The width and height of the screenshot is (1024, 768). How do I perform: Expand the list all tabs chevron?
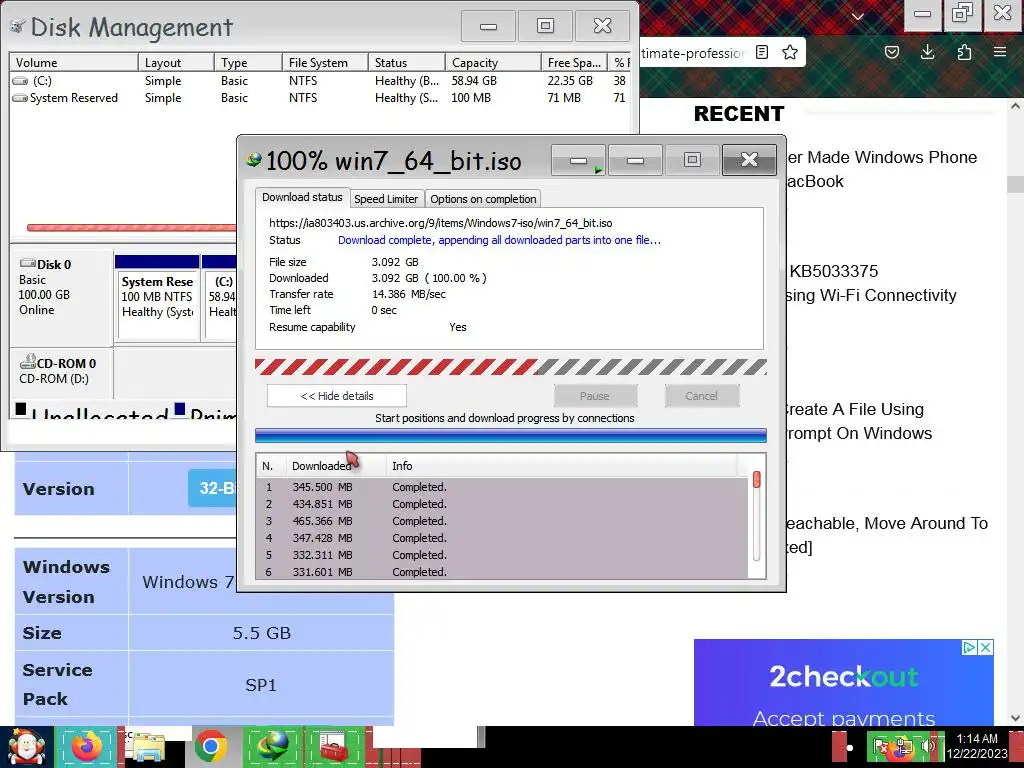tap(857, 16)
